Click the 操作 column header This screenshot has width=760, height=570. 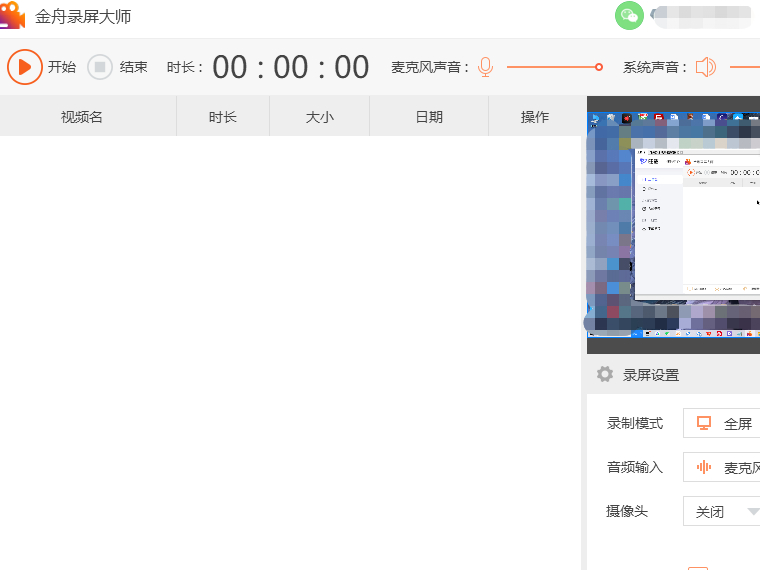(535, 117)
